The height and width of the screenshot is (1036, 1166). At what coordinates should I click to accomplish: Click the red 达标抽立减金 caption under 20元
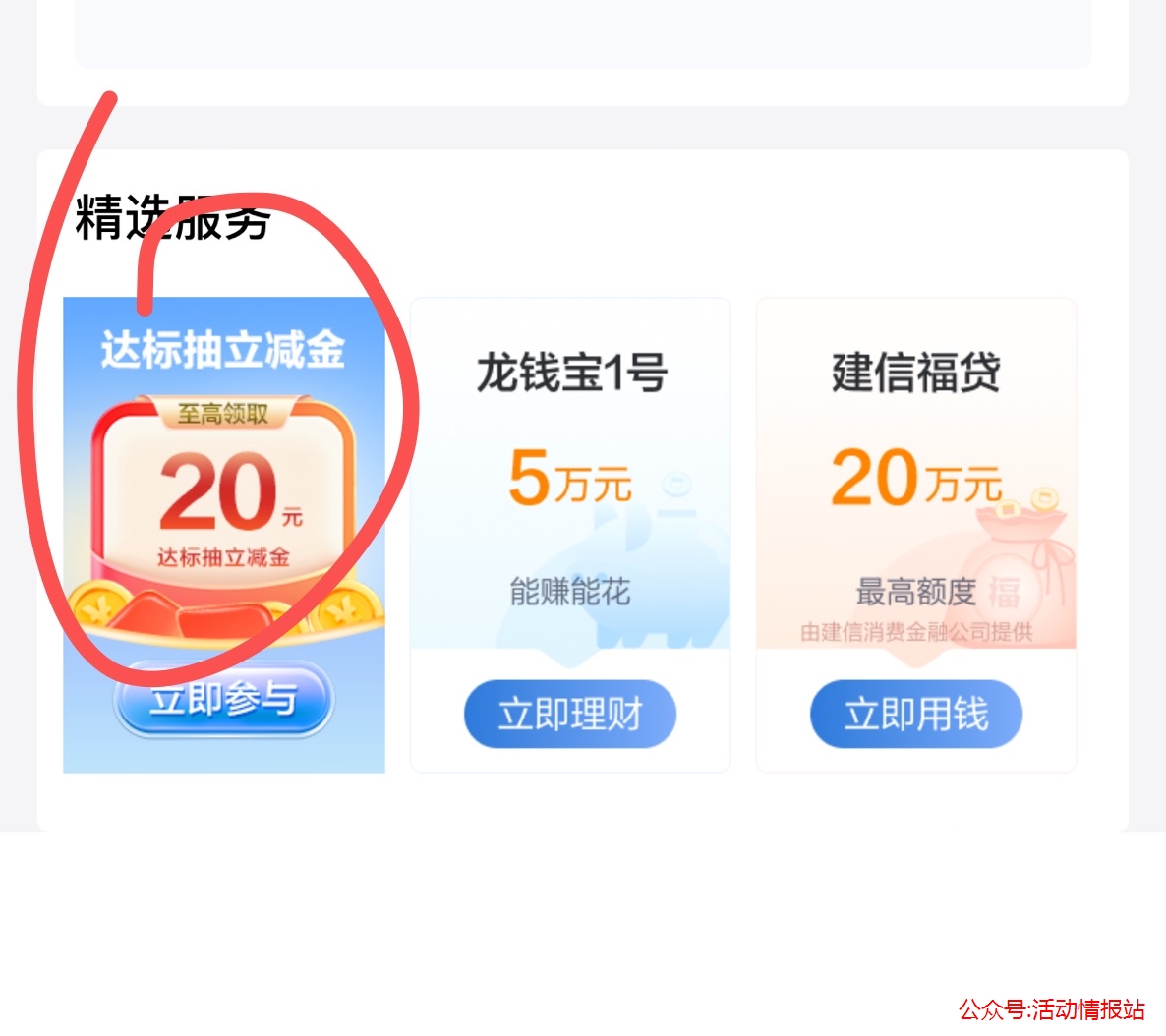pyautogui.click(x=223, y=557)
